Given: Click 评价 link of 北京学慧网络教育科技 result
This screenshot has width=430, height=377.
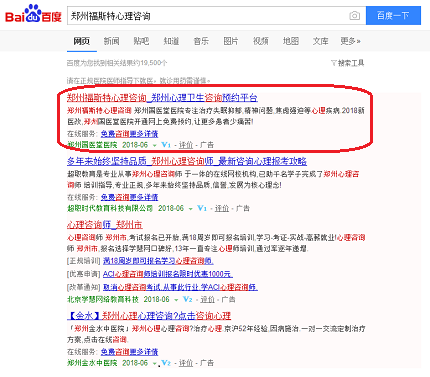Looking at the screenshot, I should [x=208, y=299].
